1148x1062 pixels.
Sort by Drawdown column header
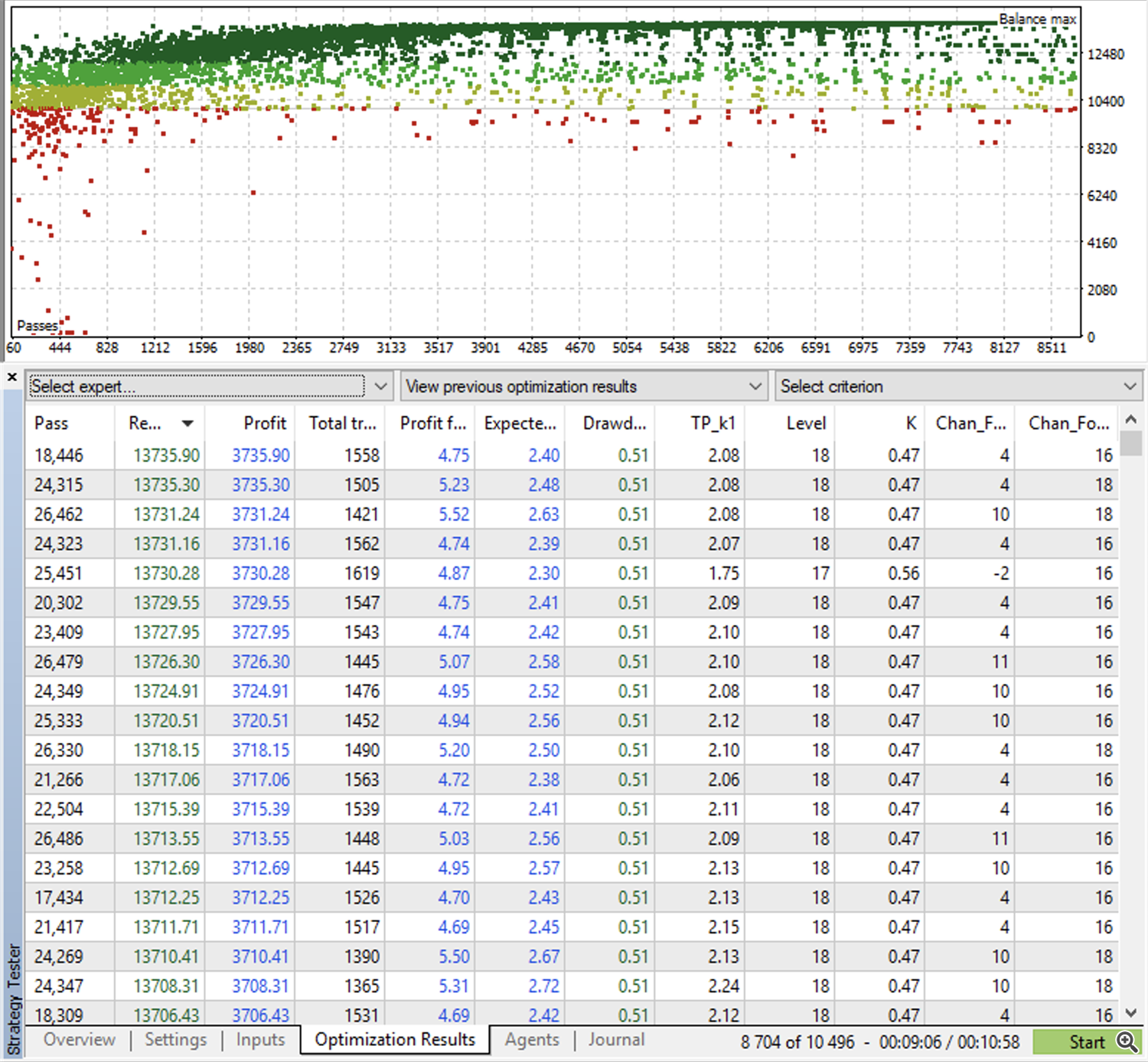(x=611, y=423)
